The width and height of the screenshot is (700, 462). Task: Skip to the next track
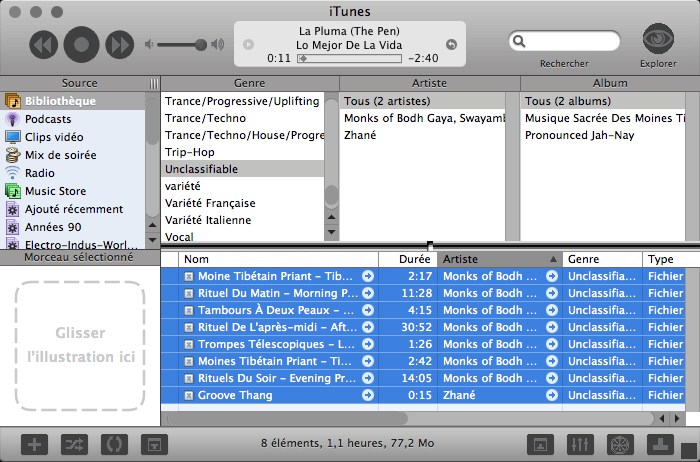point(120,44)
